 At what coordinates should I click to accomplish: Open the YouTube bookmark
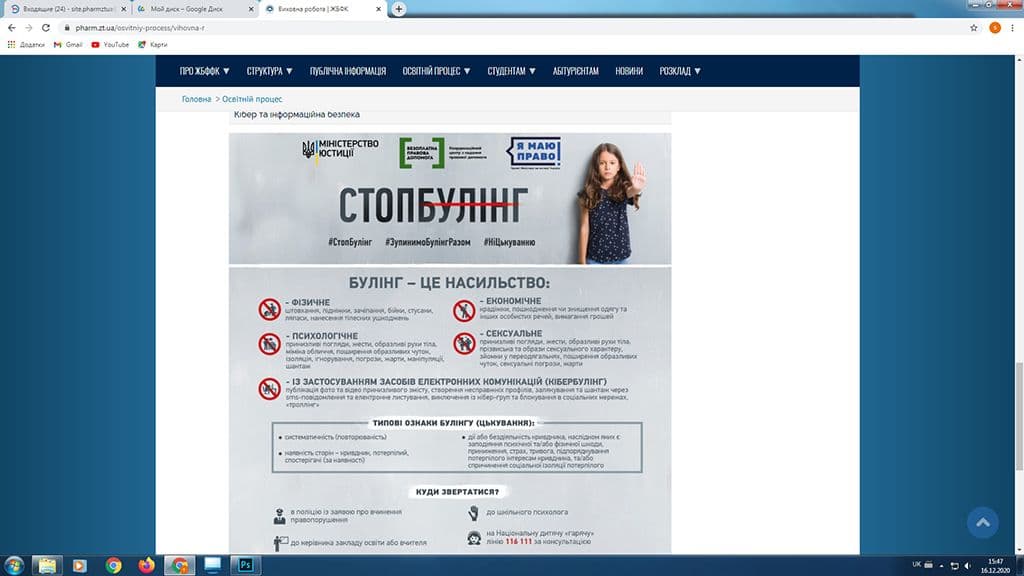point(110,44)
